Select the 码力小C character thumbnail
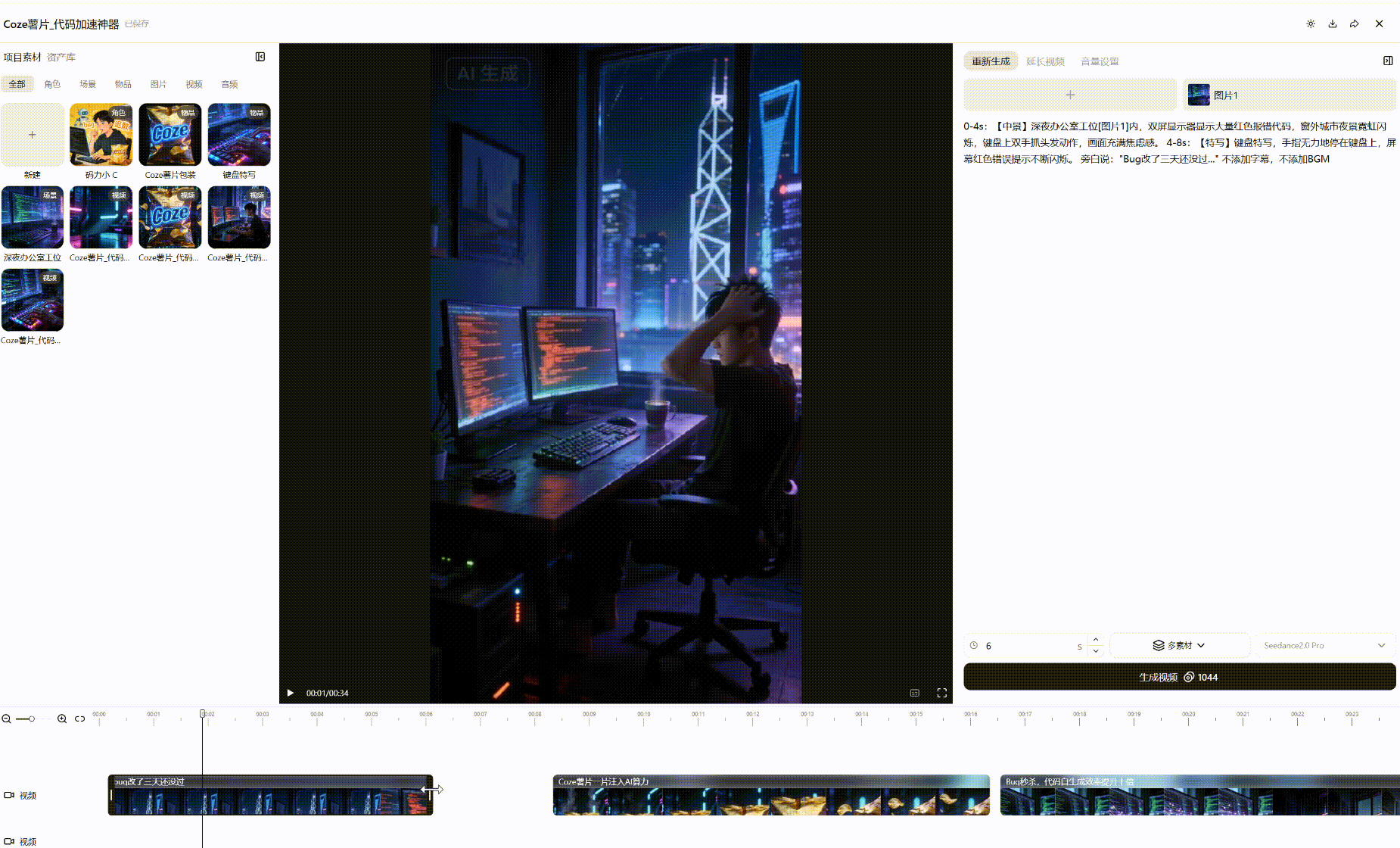Screen dimensions: 1400x848 [101, 135]
